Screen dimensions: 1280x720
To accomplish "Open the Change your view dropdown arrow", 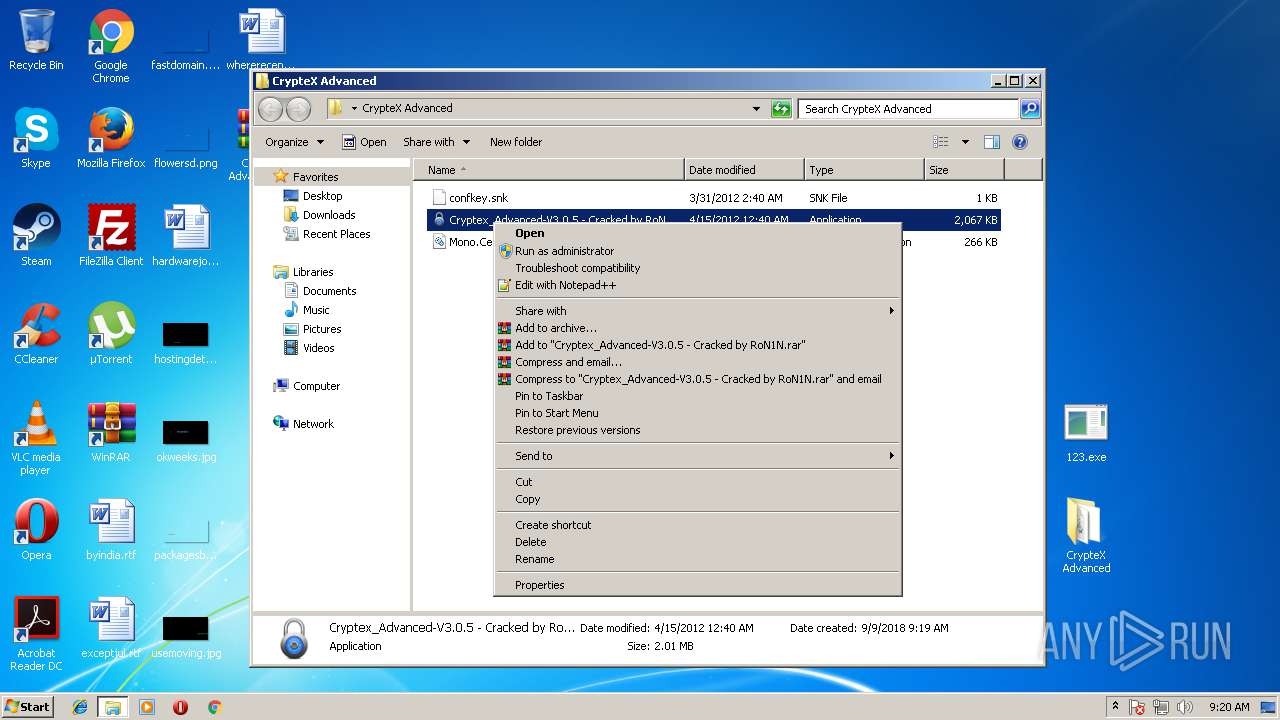I will [965, 142].
